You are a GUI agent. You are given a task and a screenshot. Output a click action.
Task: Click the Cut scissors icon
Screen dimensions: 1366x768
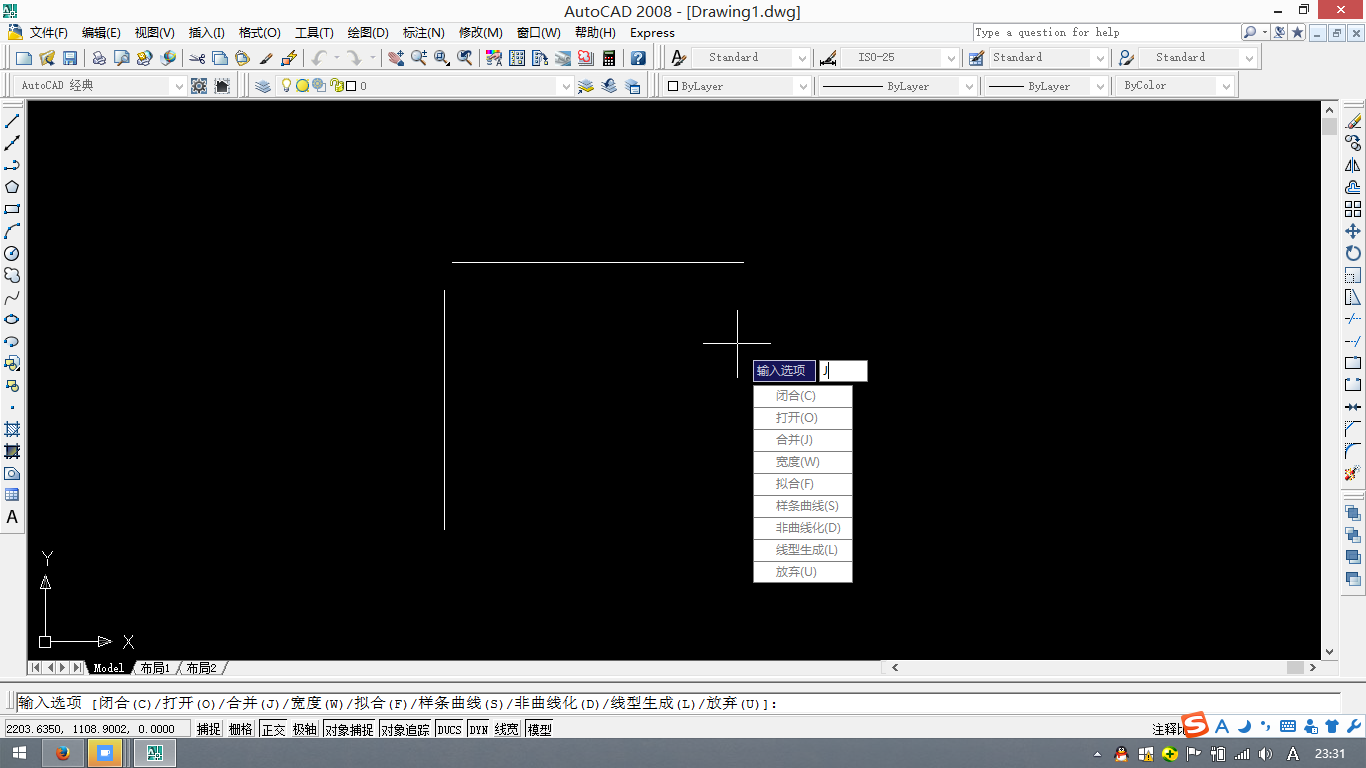197,58
